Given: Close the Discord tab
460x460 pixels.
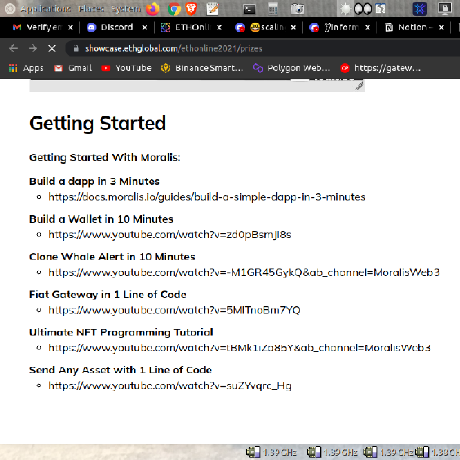Looking at the screenshot, I should click(x=145, y=28).
